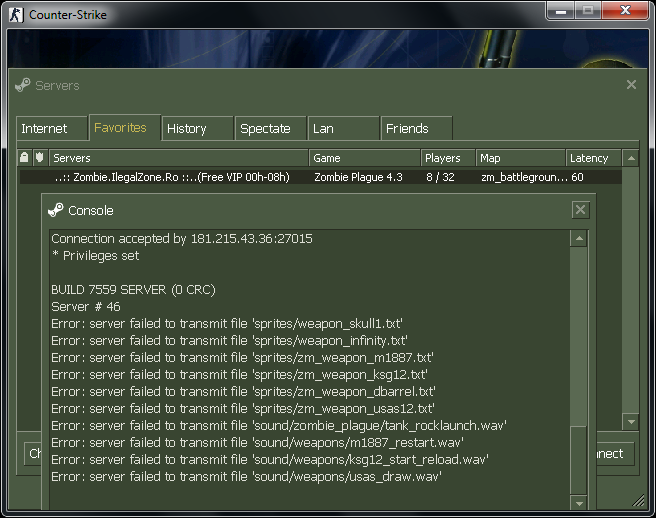Click console scrollbar down arrow
Viewport: 656px width, 518px height.
click(x=579, y=503)
